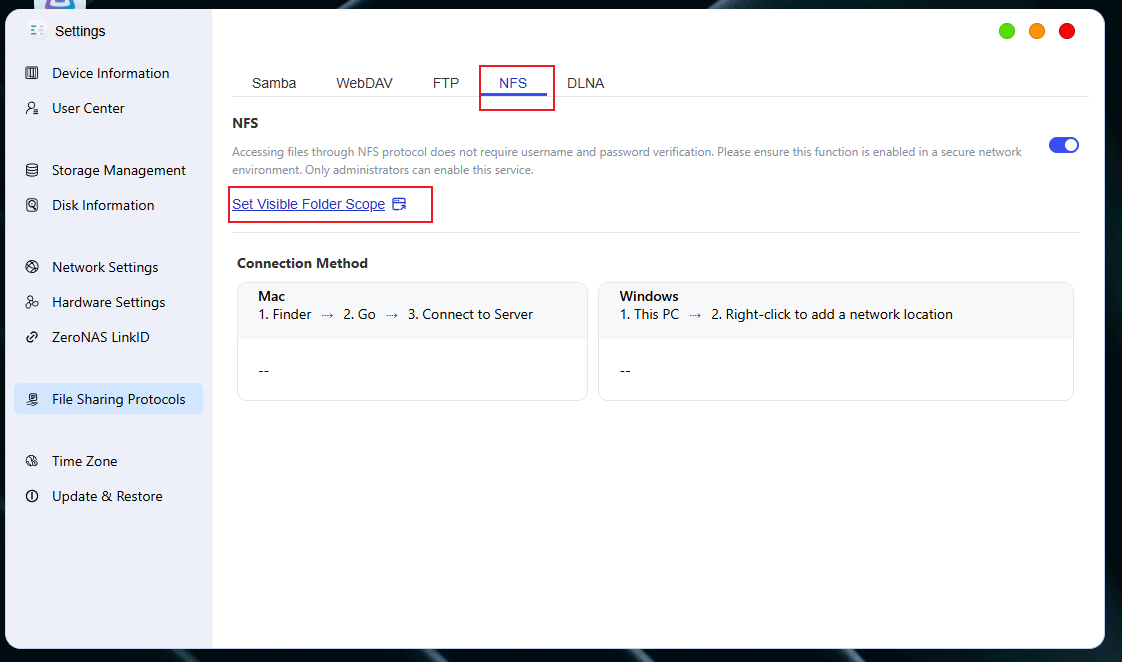Click the ZeroNAS LinkID chain icon
The height and width of the screenshot is (662, 1122).
tap(32, 337)
